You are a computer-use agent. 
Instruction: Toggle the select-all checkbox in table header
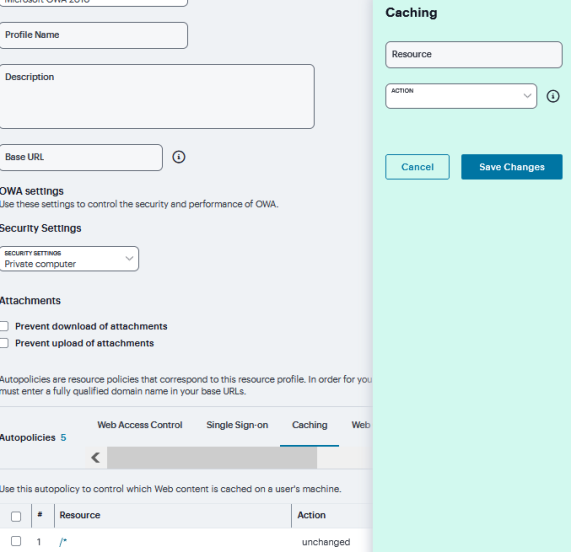tap(16, 516)
